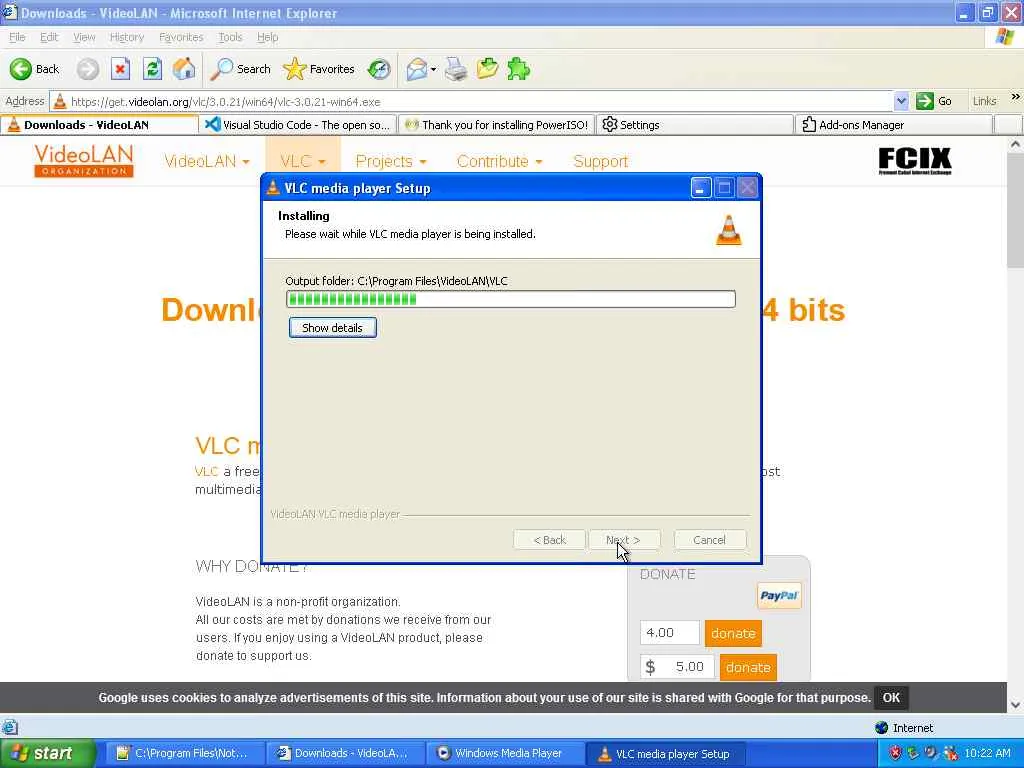Open the Support navigation link

point(600,161)
